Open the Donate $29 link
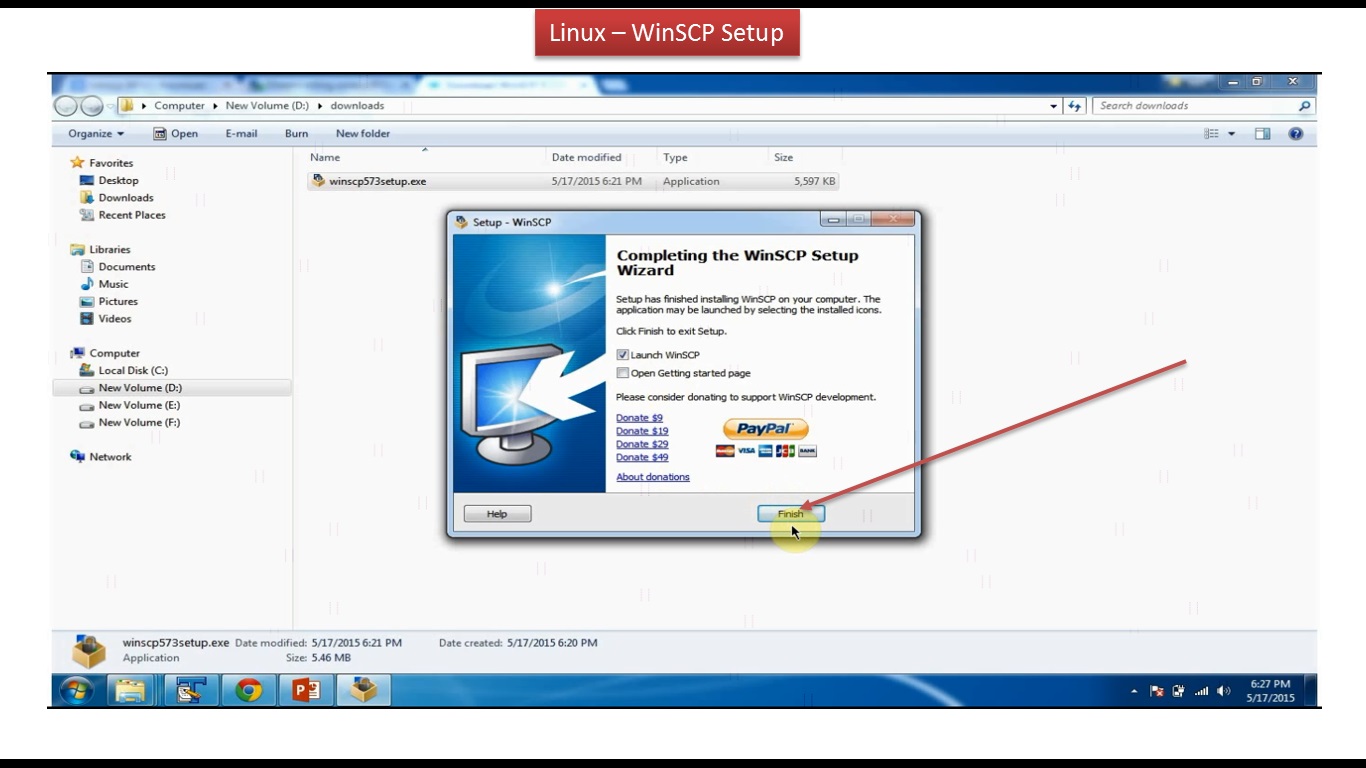The height and width of the screenshot is (768, 1366). pos(642,444)
